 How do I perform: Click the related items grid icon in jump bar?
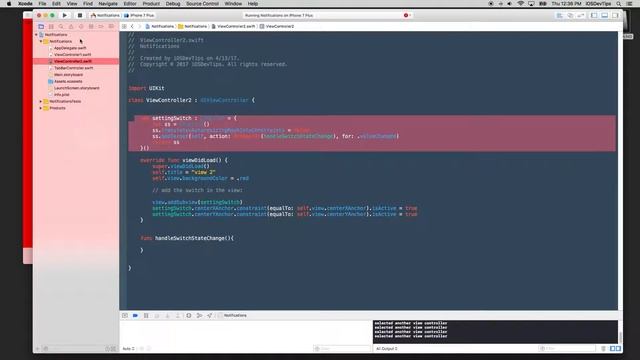124,27
